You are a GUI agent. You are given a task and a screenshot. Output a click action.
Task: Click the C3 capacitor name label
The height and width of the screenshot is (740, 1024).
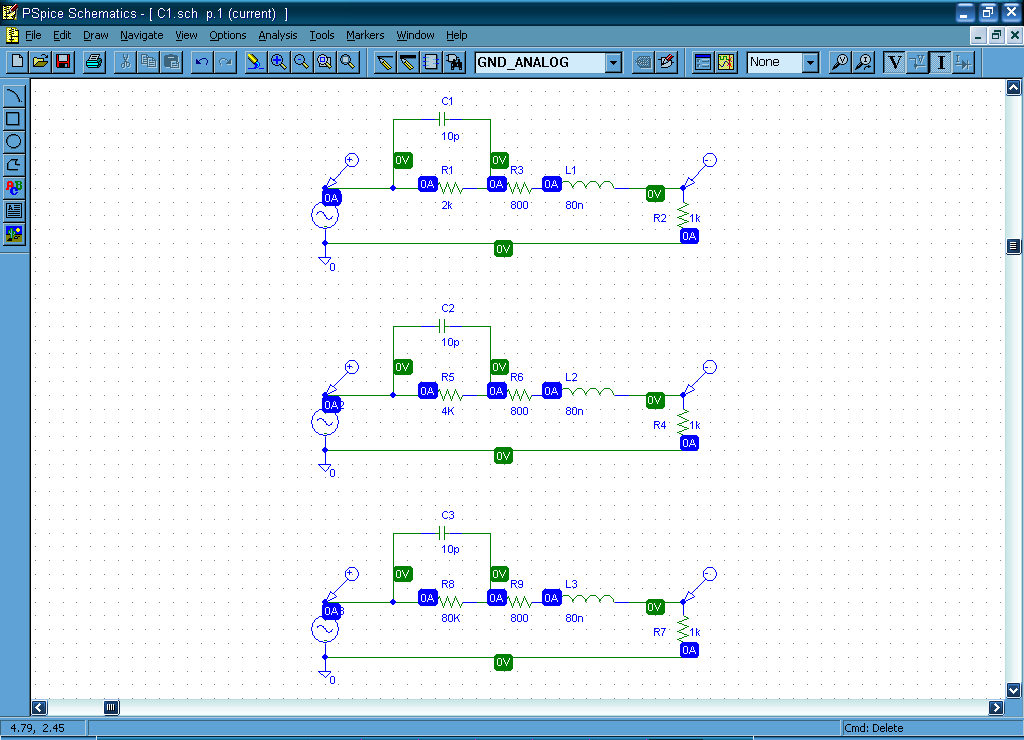447,515
